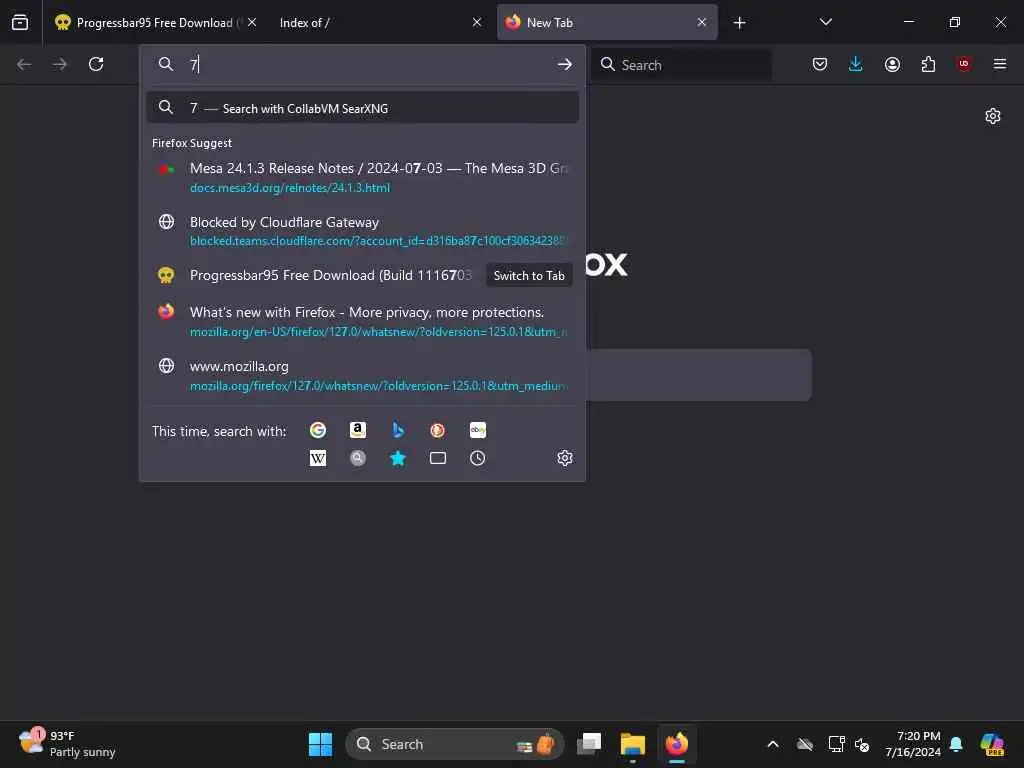Open File Explorer from taskbar
This screenshot has height=768, width=1024.
[x=632, y=744]
